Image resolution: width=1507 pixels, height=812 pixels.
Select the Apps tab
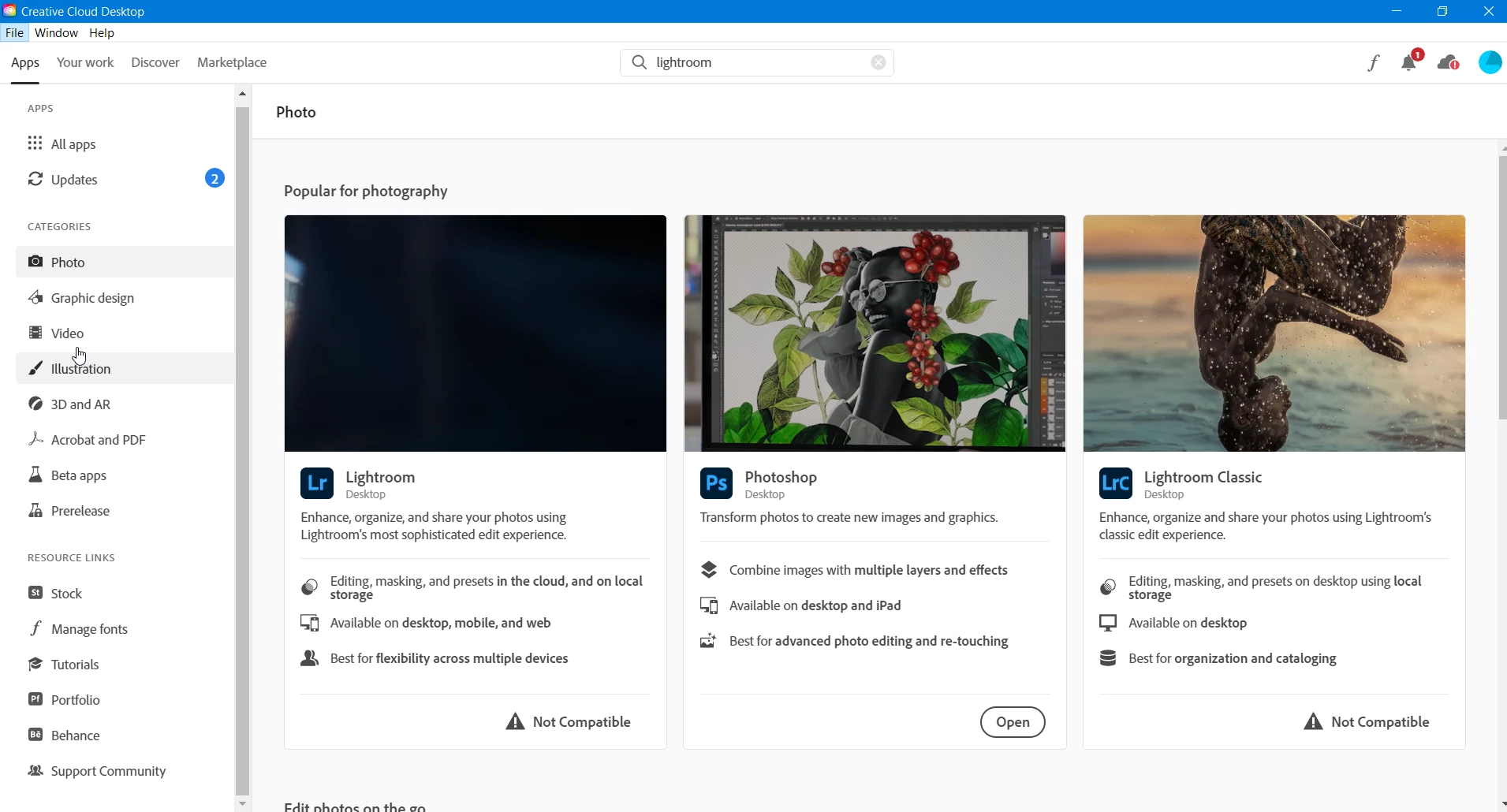click(x=25, y=63)
